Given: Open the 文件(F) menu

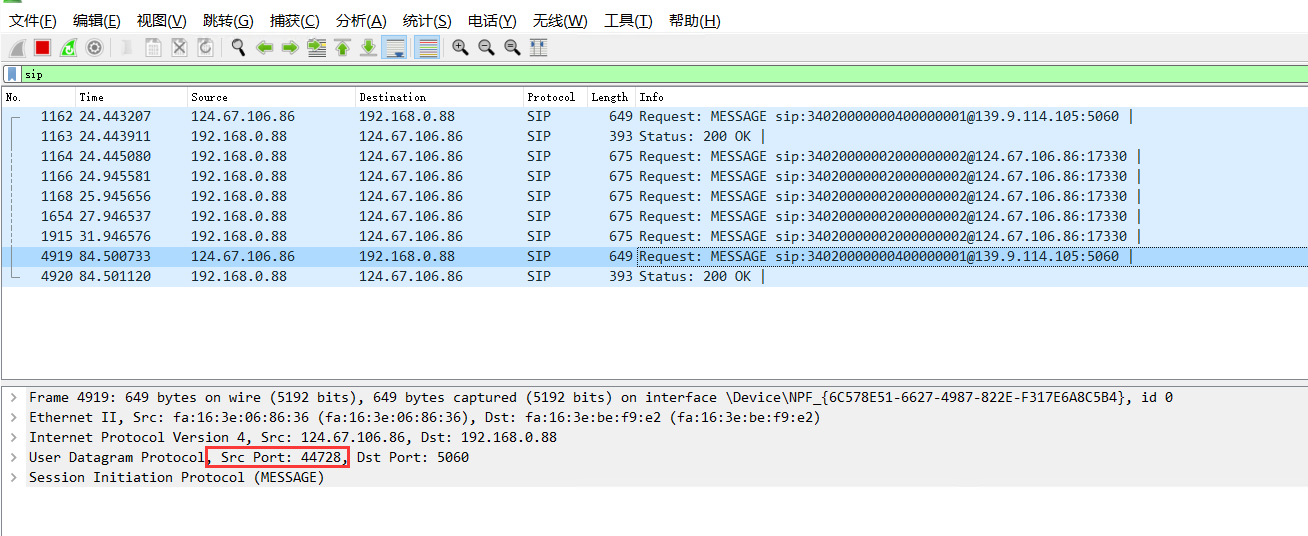Looking at the screenshot, I should pyautogui.click(x=33, y=21).
